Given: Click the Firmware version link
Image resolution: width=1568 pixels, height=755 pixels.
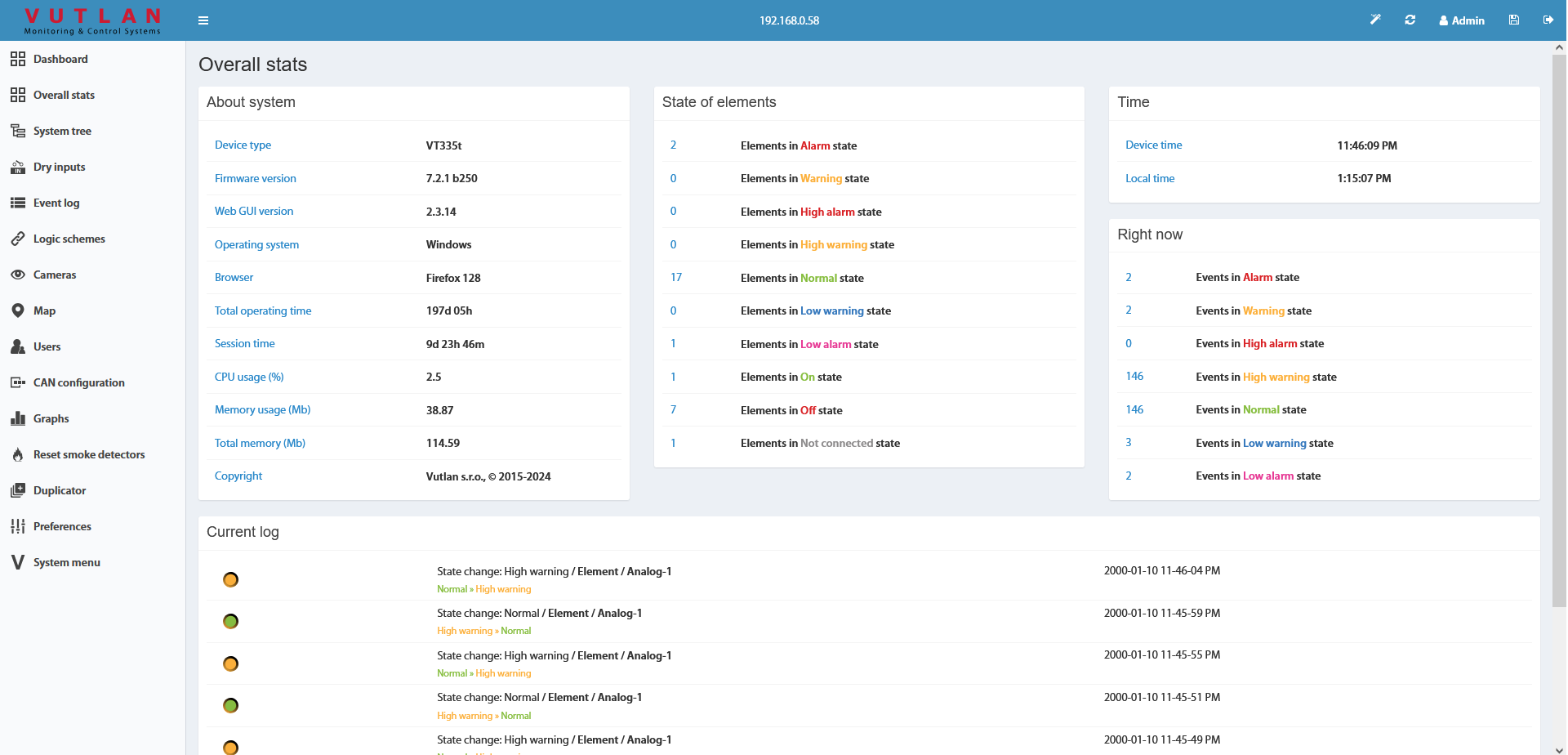Looking at the screenshot, I should [254, 178].
